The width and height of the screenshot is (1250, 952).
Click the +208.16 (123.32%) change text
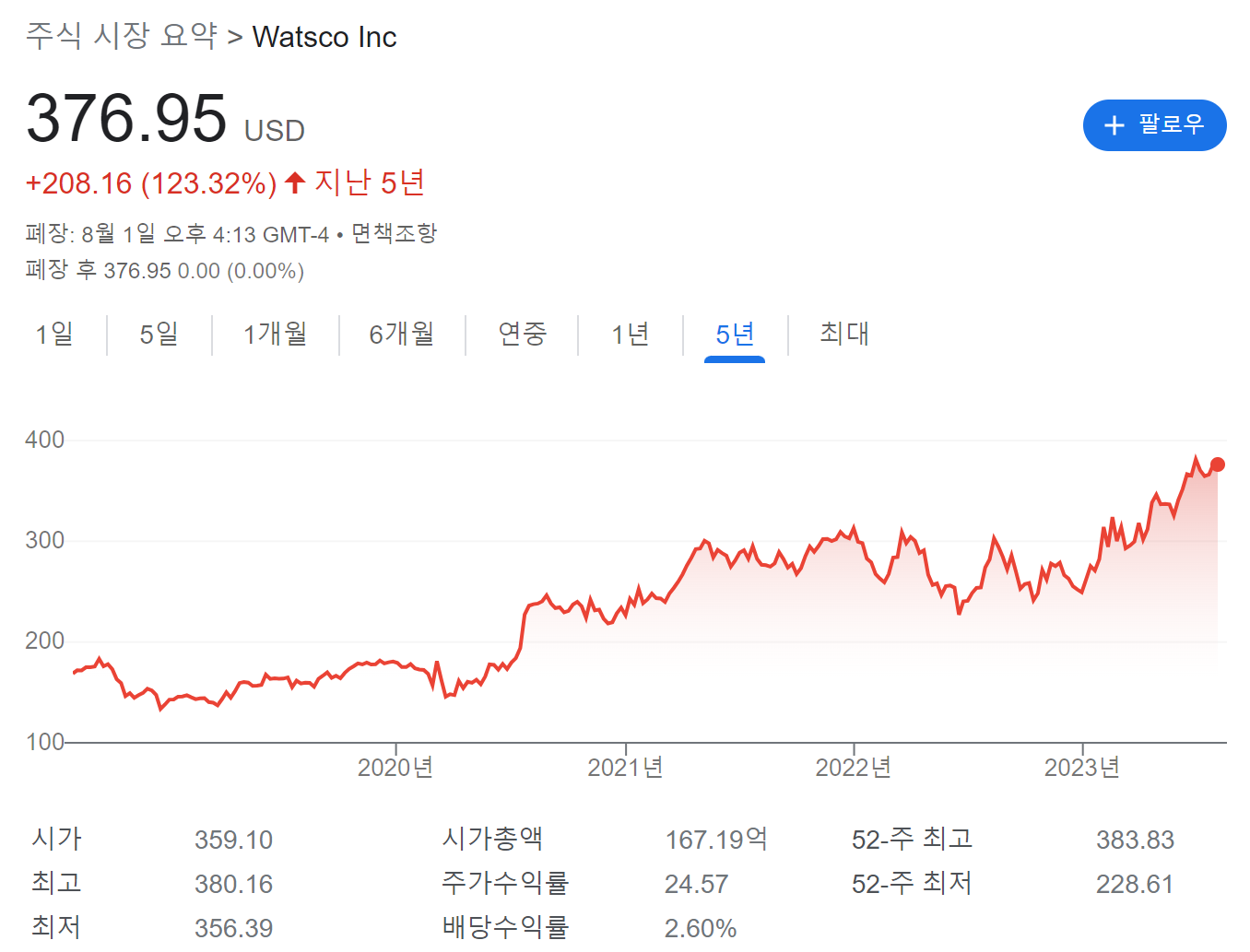coord(151,183)
